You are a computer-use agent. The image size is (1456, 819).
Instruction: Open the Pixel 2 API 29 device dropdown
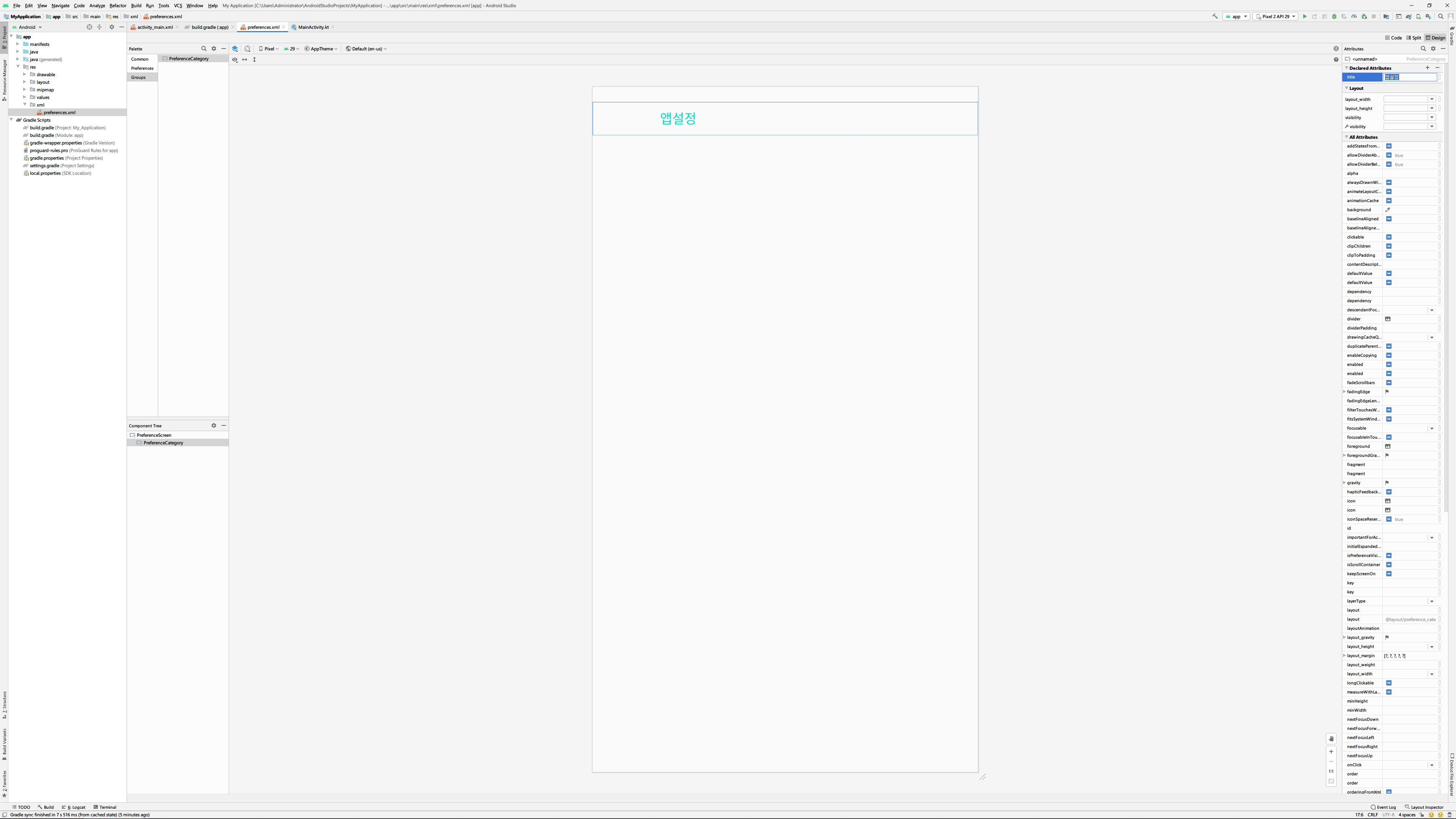pyautogui.click(x=1275, y=16)
